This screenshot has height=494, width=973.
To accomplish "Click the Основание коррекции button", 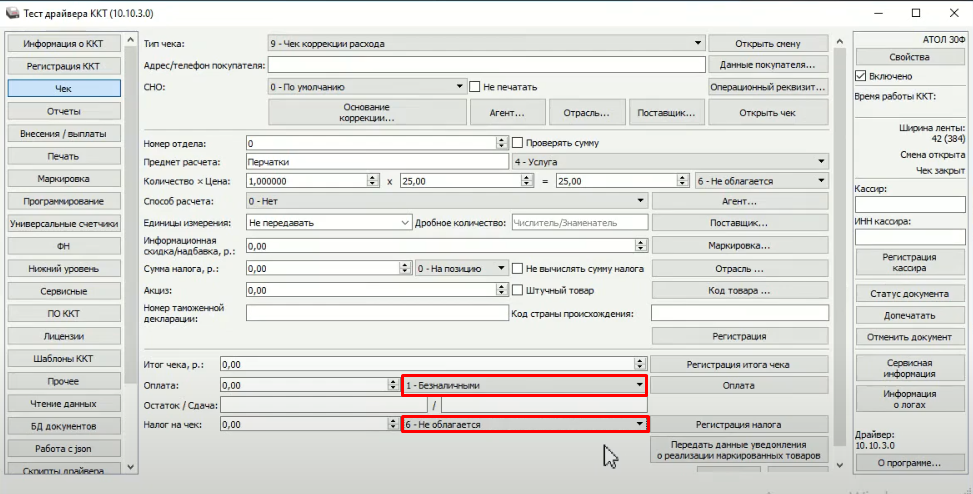I will coord(368,111).
